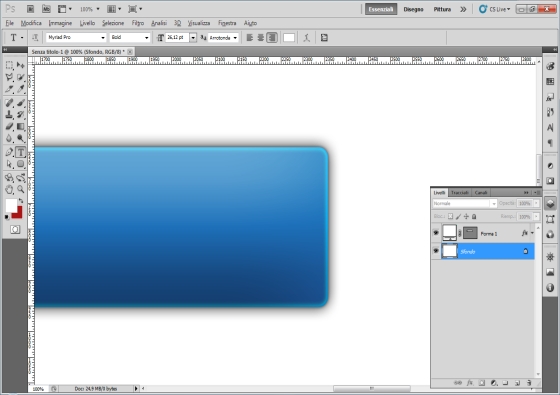
Task: Click the font size input field
Action: click(177, 38)
